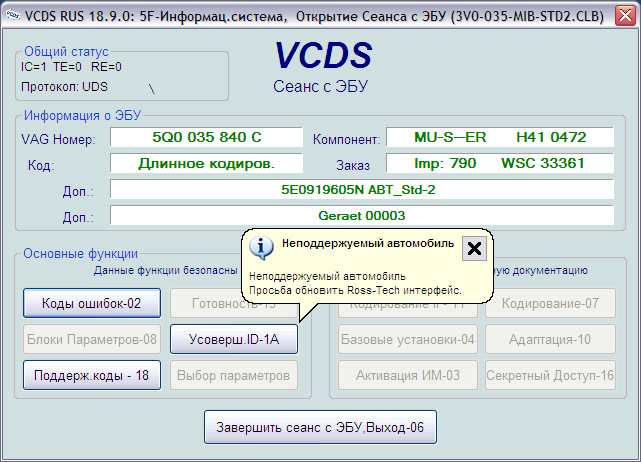641x462 pixels.
Task: Click the Просьба обновить Ross-Tech интерфейс message
Action: click(x=355, y=290)
